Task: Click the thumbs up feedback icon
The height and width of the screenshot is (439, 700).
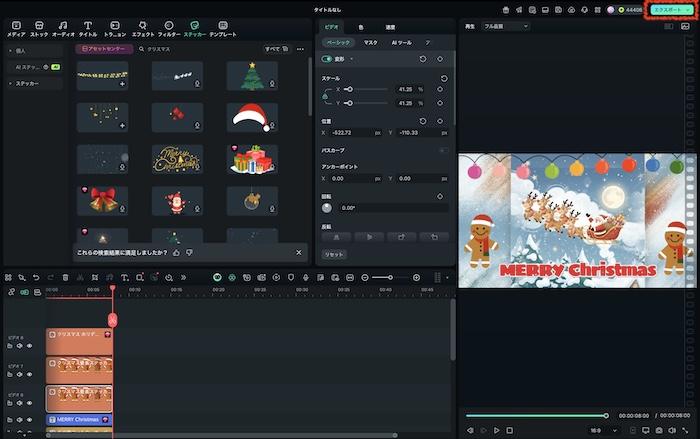Action: click(x=177, y=253)
